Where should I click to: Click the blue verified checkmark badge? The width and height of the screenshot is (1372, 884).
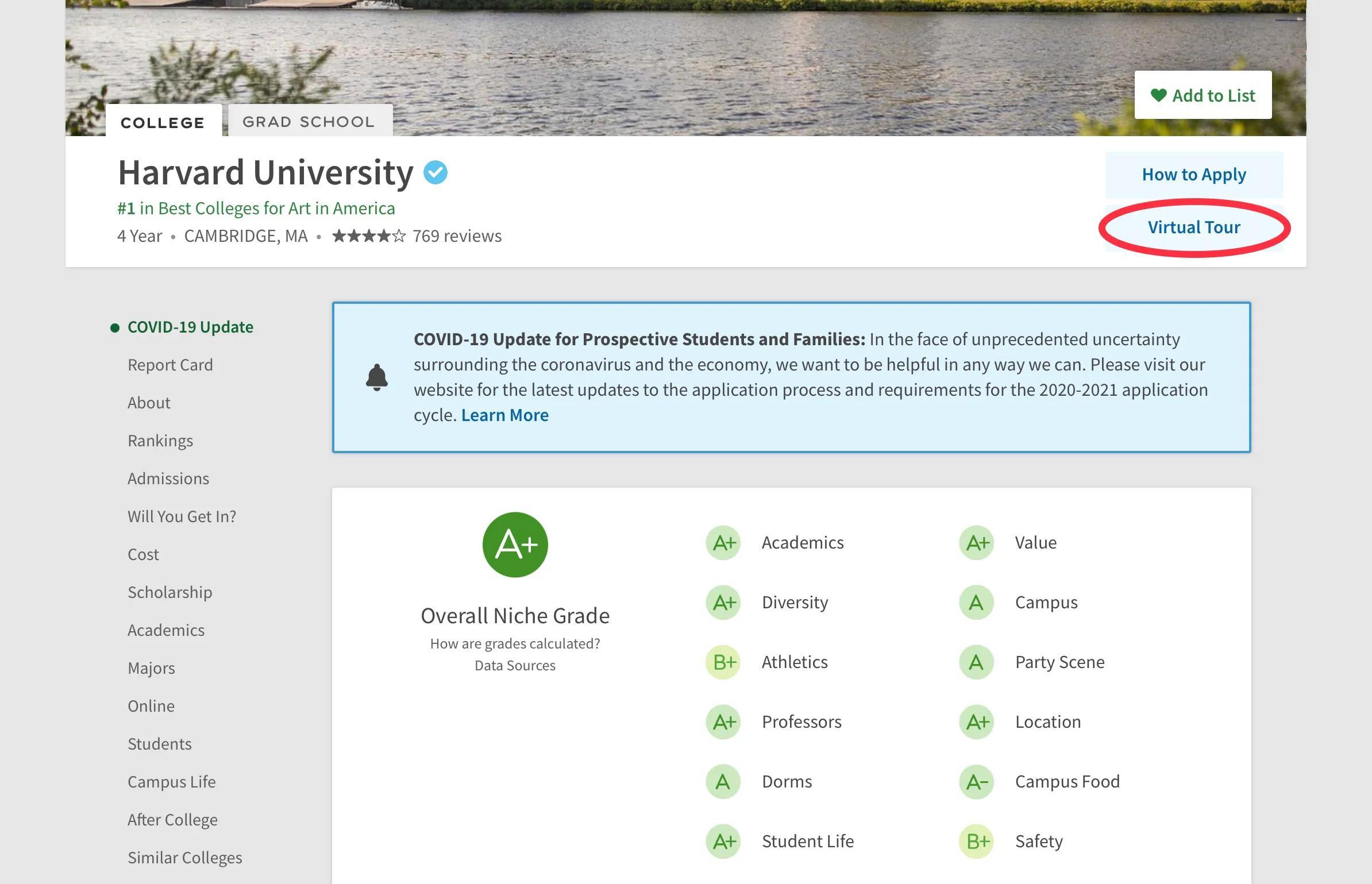[436, 172]
